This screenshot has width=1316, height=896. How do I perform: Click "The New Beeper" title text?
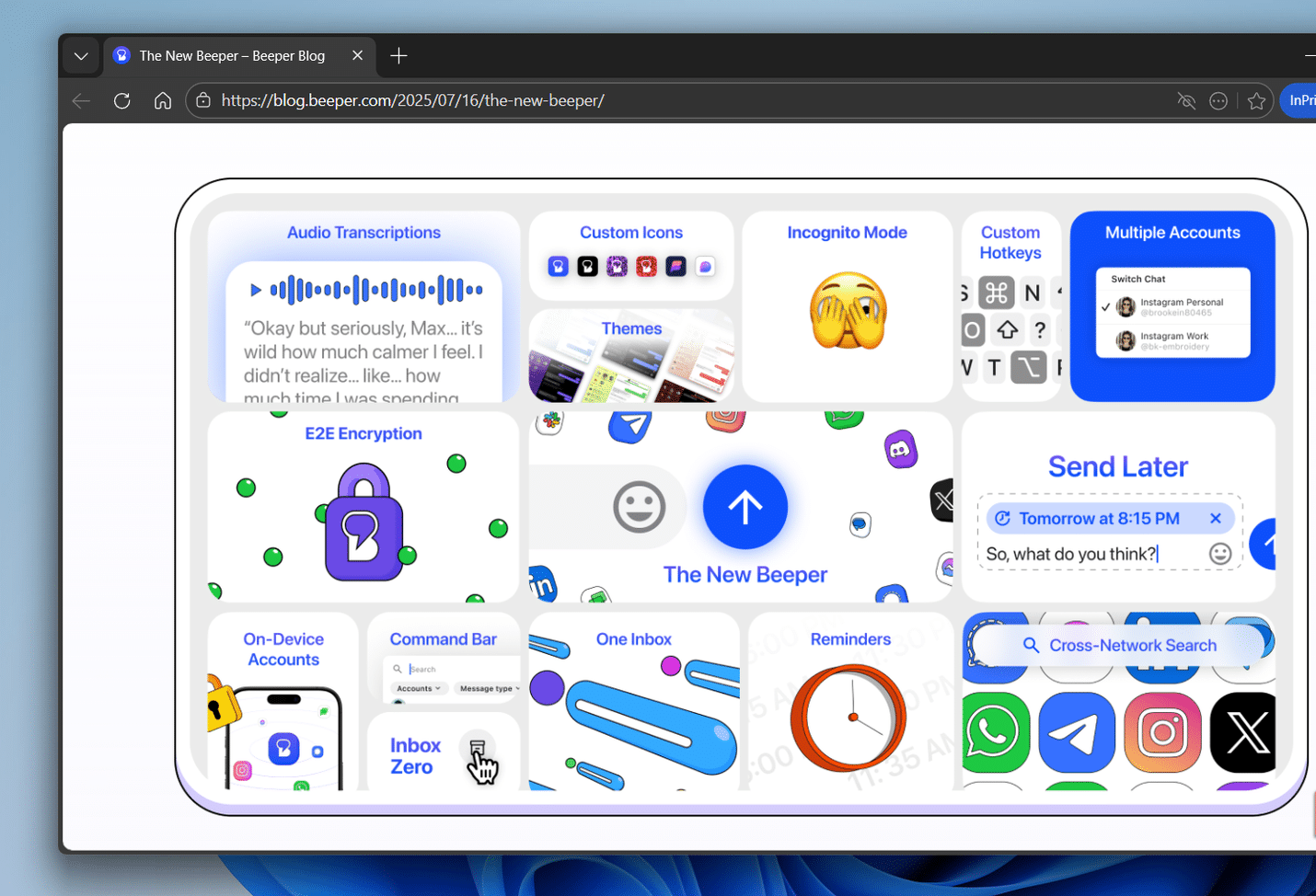tap(745, 575)
